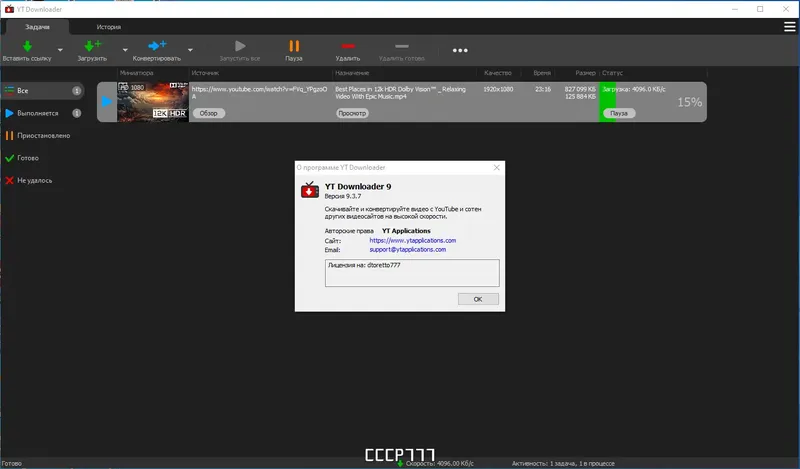800x469 pixels.
Task: Click the Время column header
Action: click(542, 73)
